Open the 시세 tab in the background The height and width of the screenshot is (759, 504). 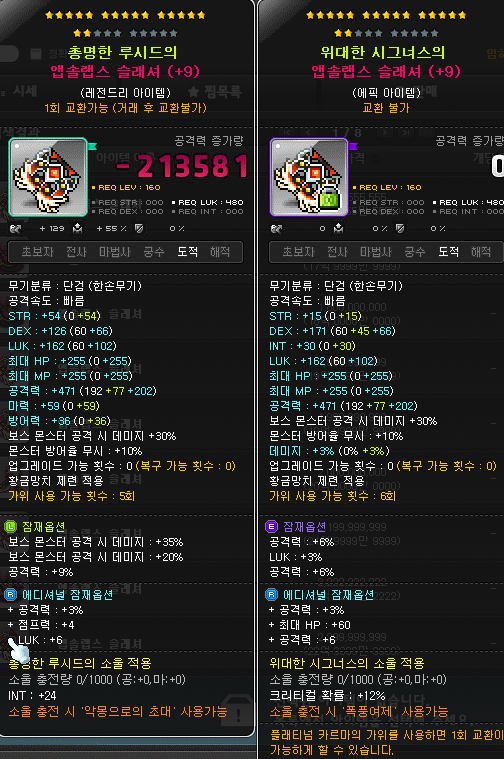tap(25, 91)
